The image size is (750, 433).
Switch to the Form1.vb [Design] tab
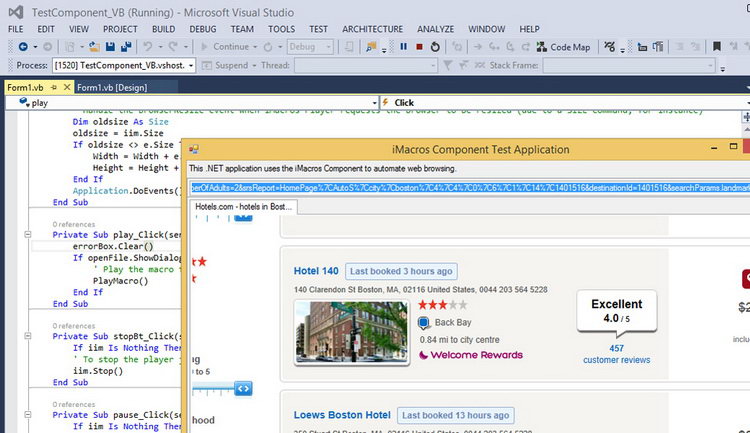coord(112,88)
